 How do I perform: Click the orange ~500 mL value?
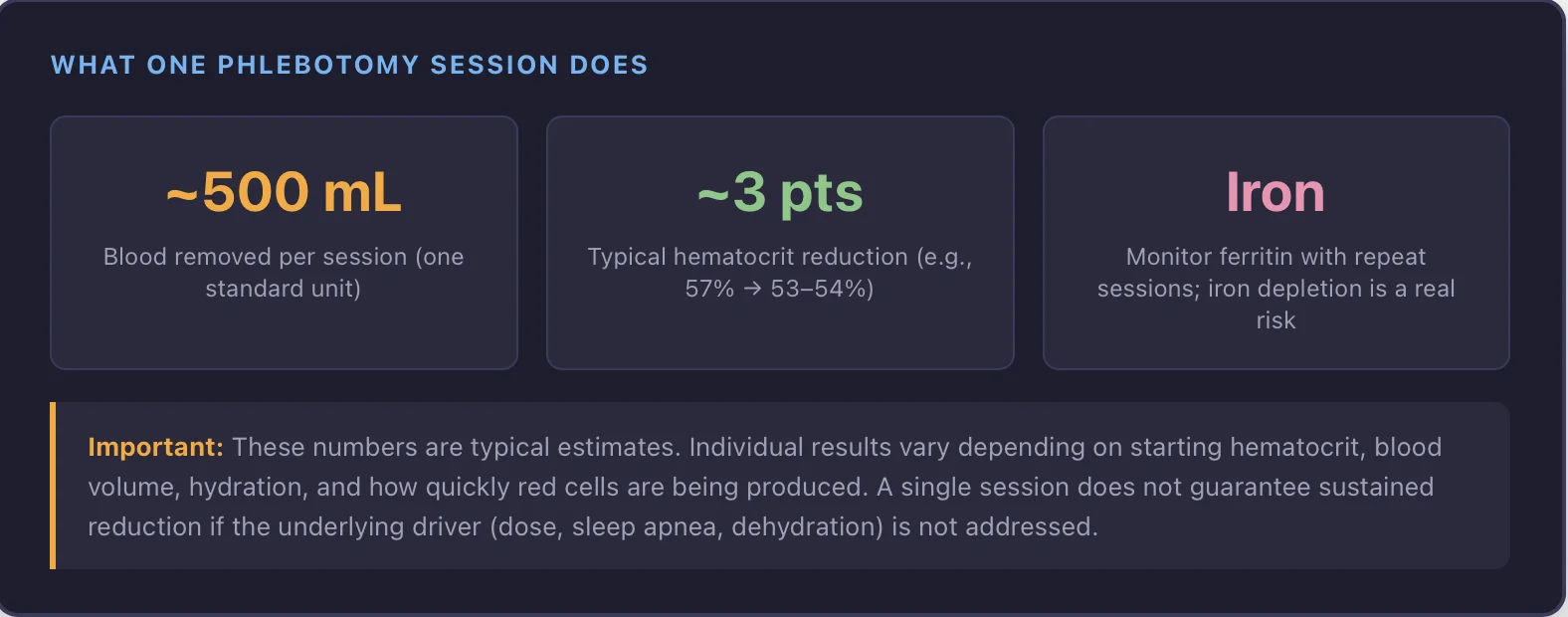[x=284, y=192]
